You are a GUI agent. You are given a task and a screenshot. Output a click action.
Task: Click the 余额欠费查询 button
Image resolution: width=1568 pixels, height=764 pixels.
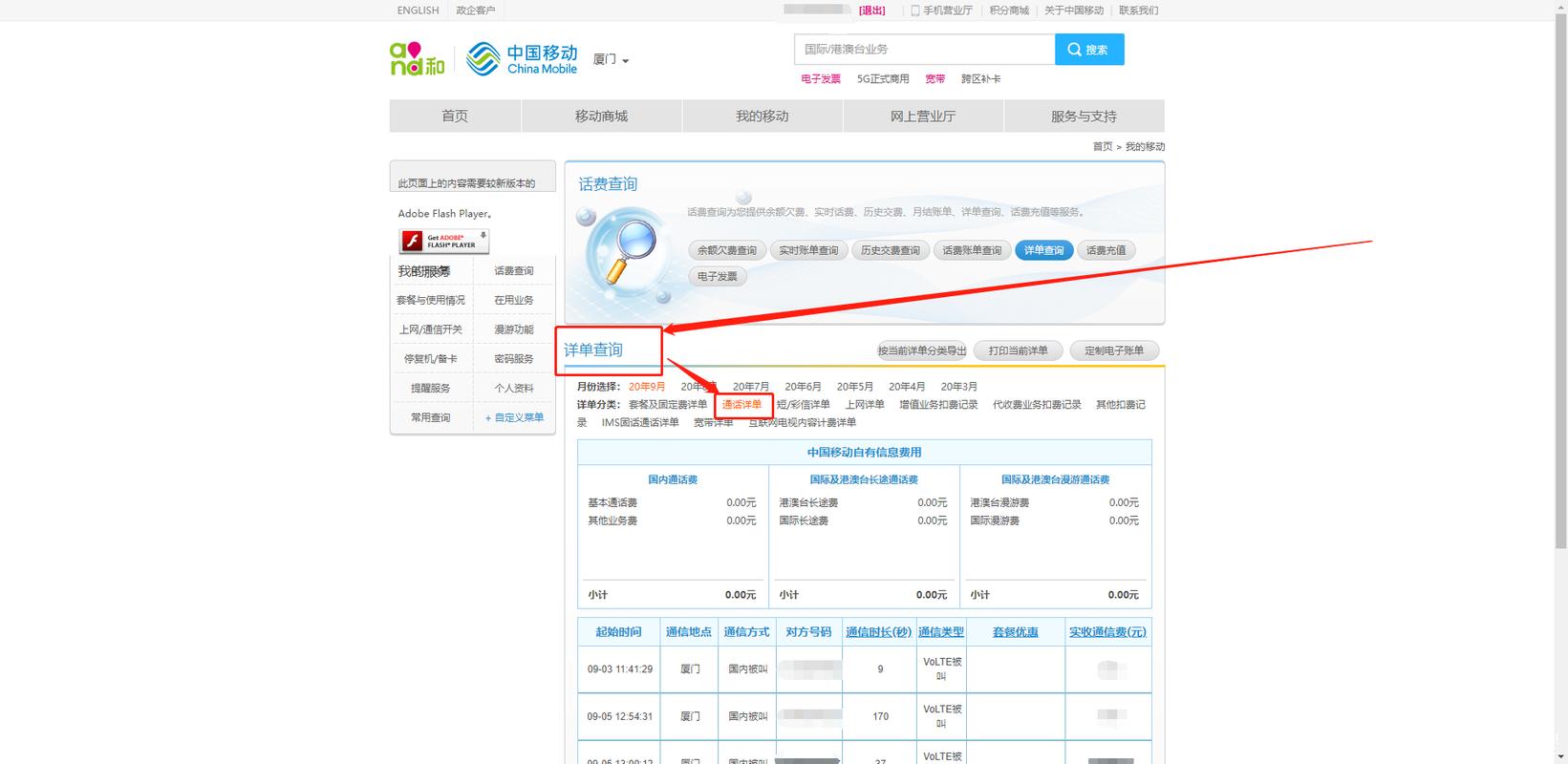[x=727, y=250]
